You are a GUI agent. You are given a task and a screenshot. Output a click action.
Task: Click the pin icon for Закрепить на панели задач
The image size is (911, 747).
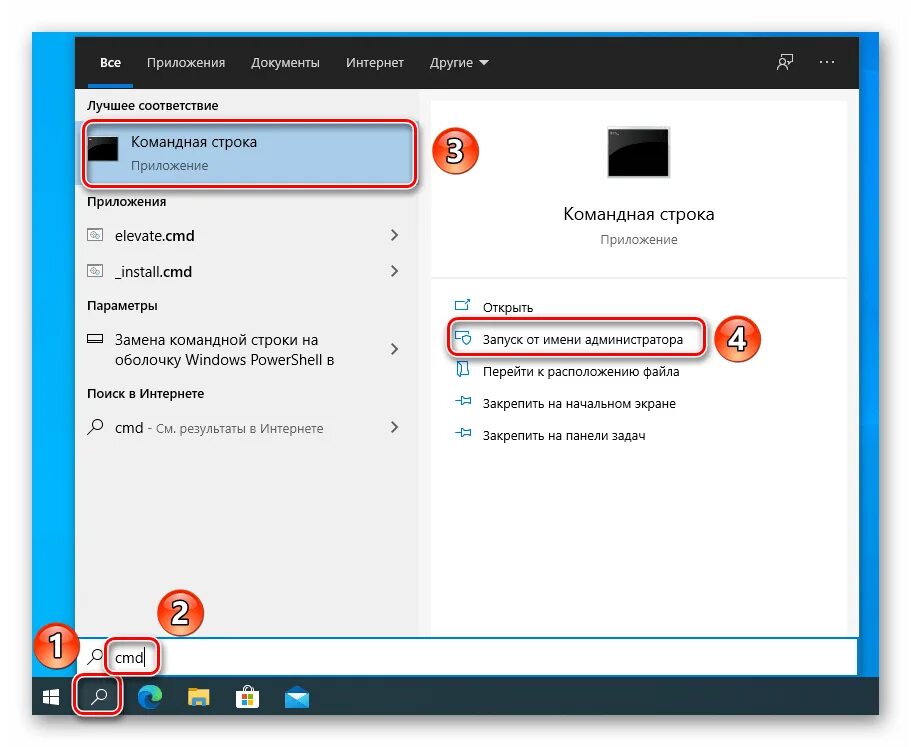click(463, 433)
